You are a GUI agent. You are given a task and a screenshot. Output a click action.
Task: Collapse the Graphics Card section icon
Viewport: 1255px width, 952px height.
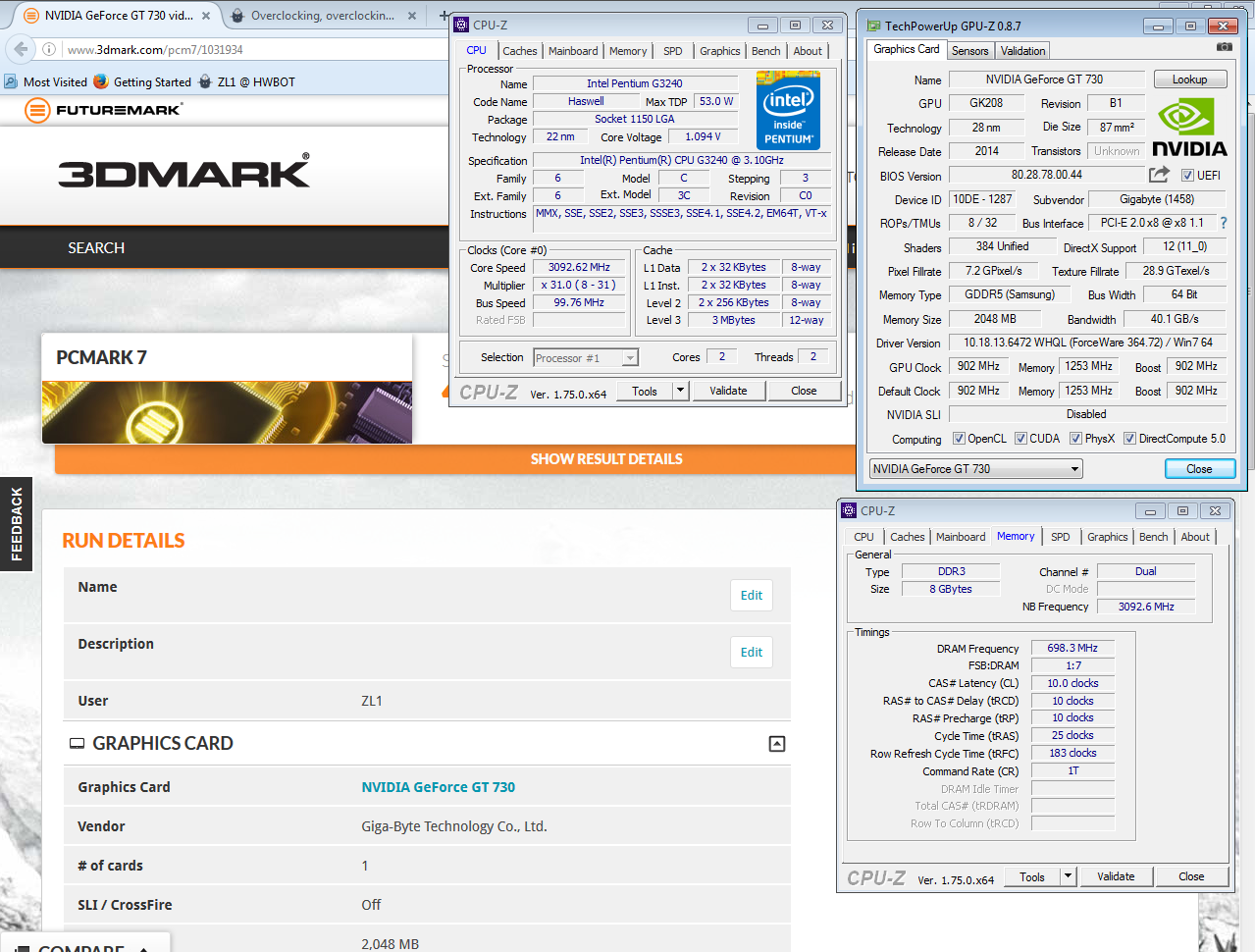point(777,744)
